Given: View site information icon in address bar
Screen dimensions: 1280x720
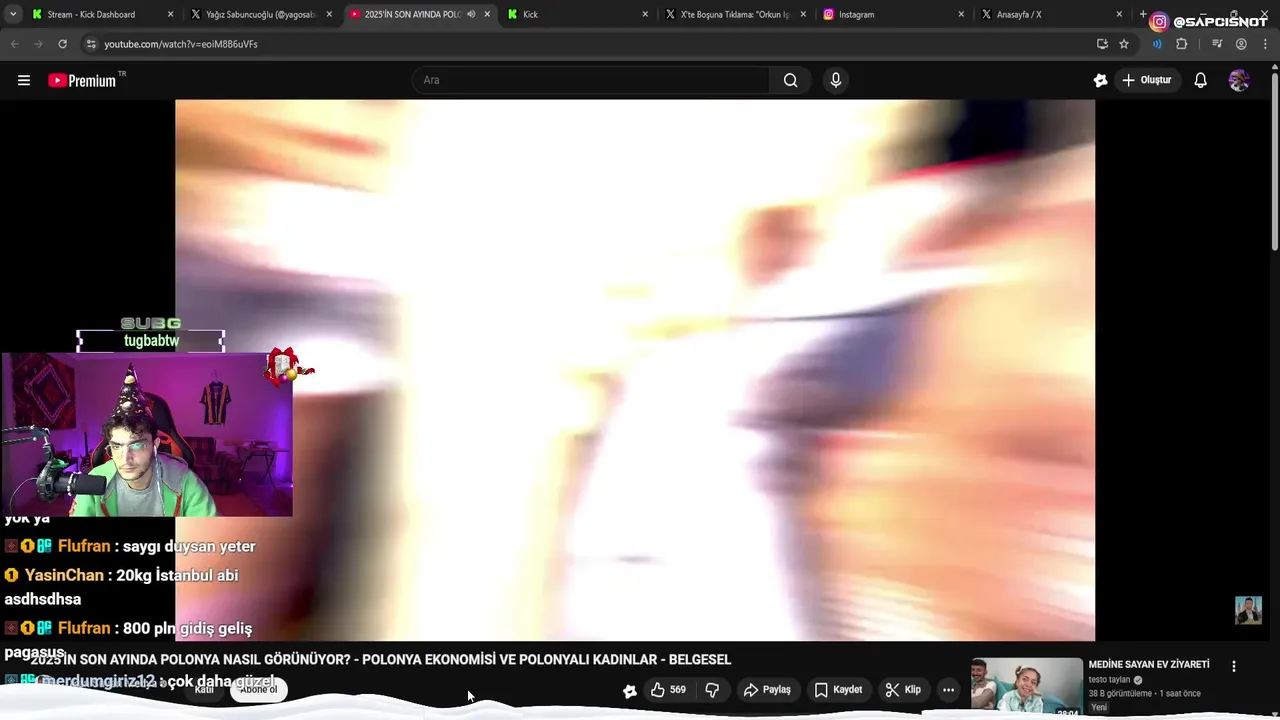Looking at the screenshot, I should tap(91, 44).
